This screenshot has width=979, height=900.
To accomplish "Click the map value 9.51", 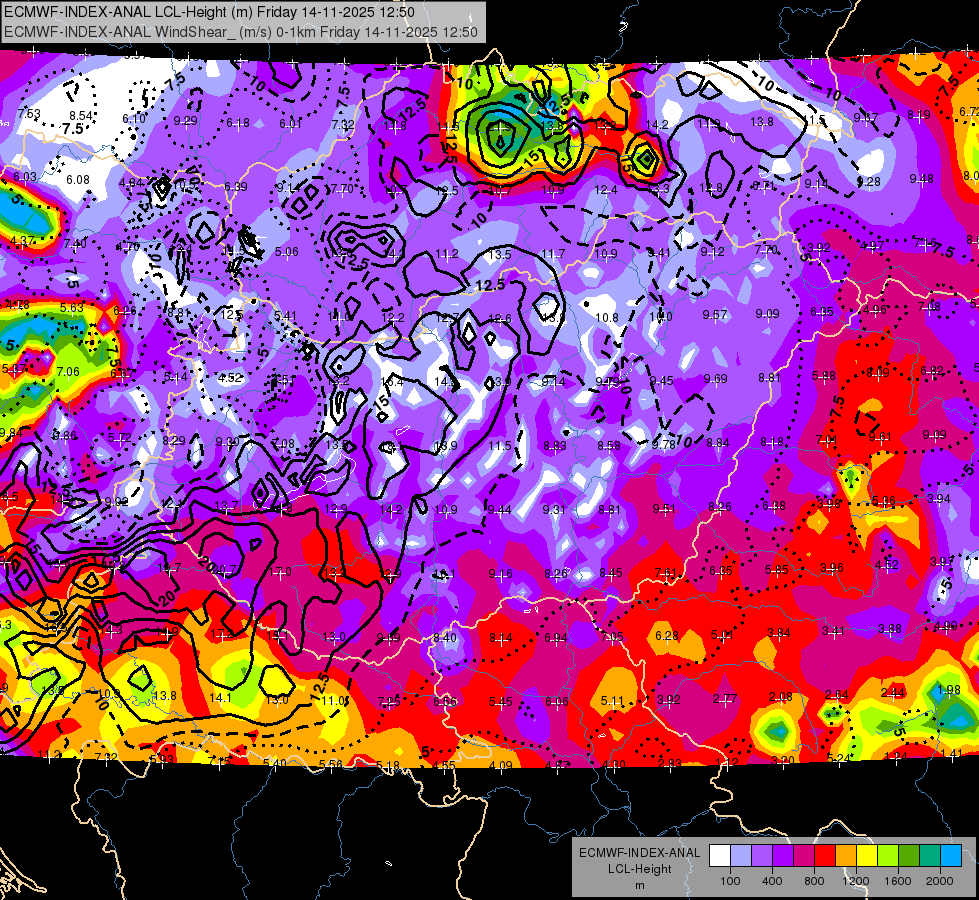I will pos(664,509).
